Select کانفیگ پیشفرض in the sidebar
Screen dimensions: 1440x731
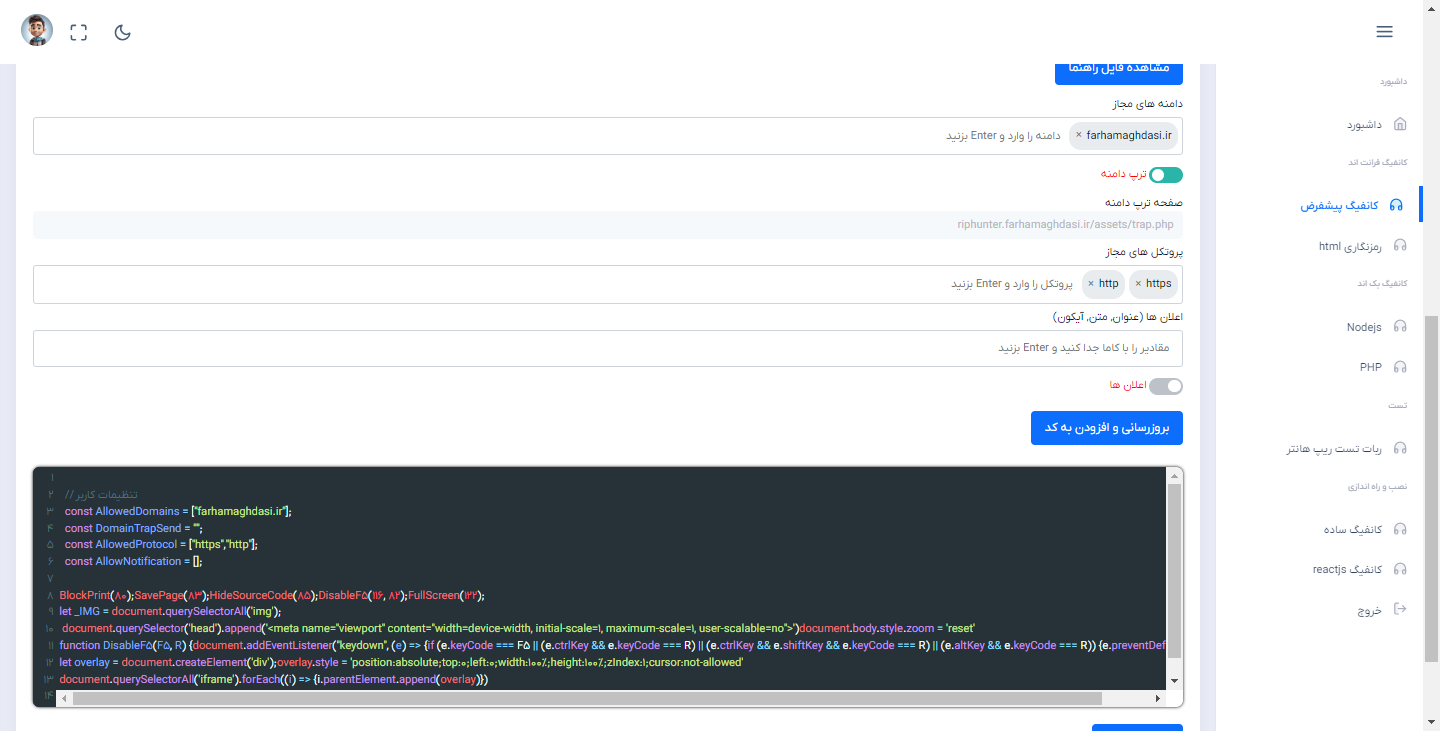pos(1339,205)
